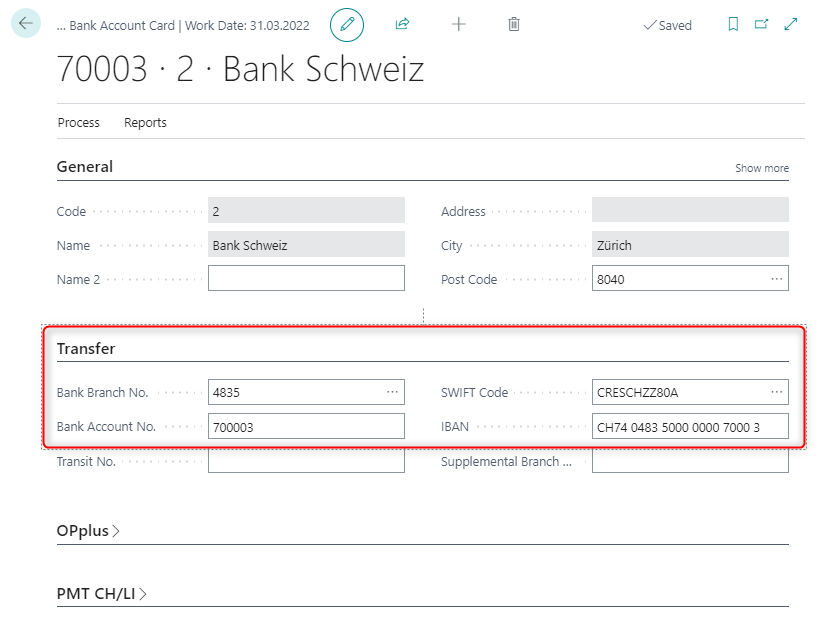Collapse the General section header

tap(85, 167)
